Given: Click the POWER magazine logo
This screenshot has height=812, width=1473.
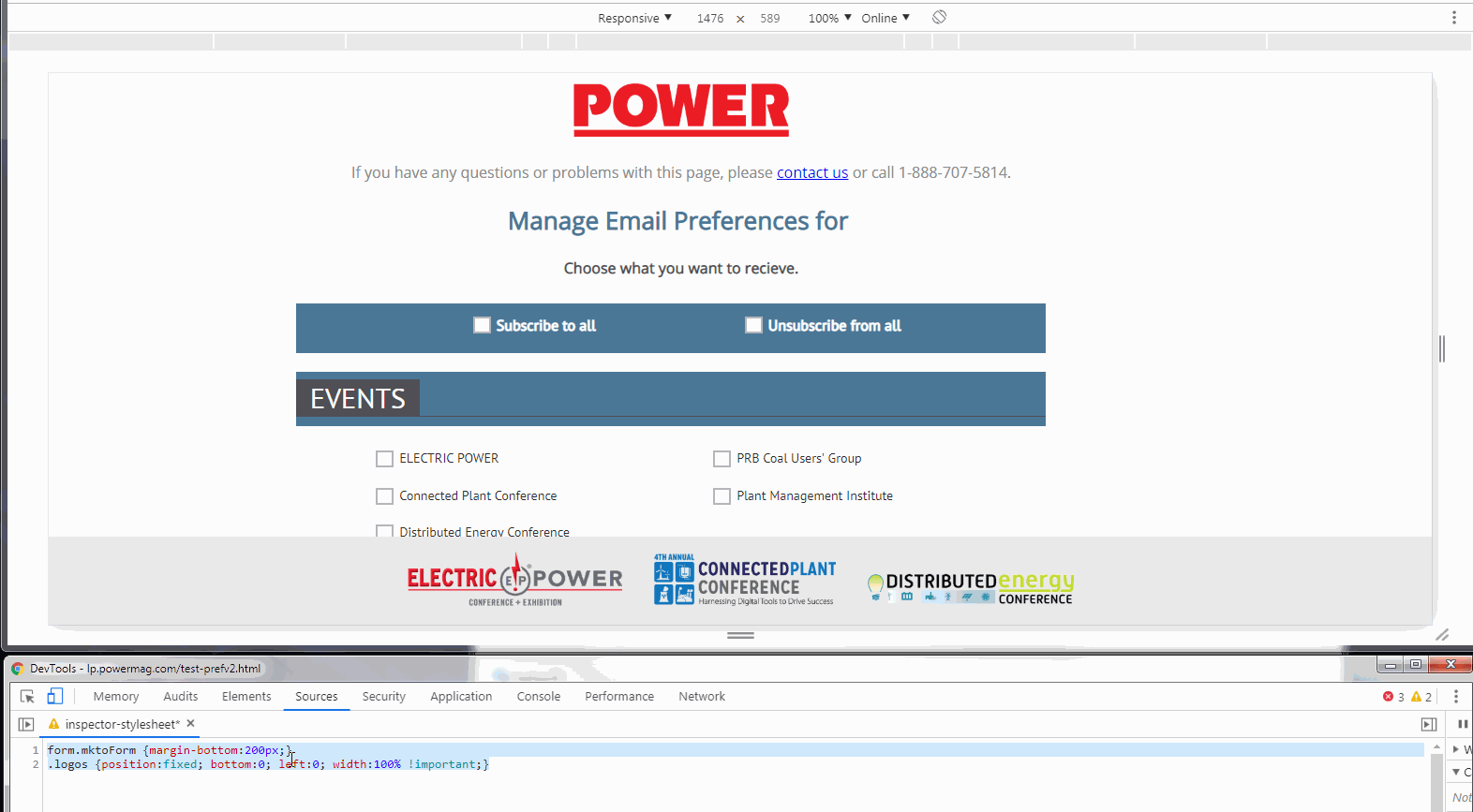Looking at the screenshot, I should point(681,110).
